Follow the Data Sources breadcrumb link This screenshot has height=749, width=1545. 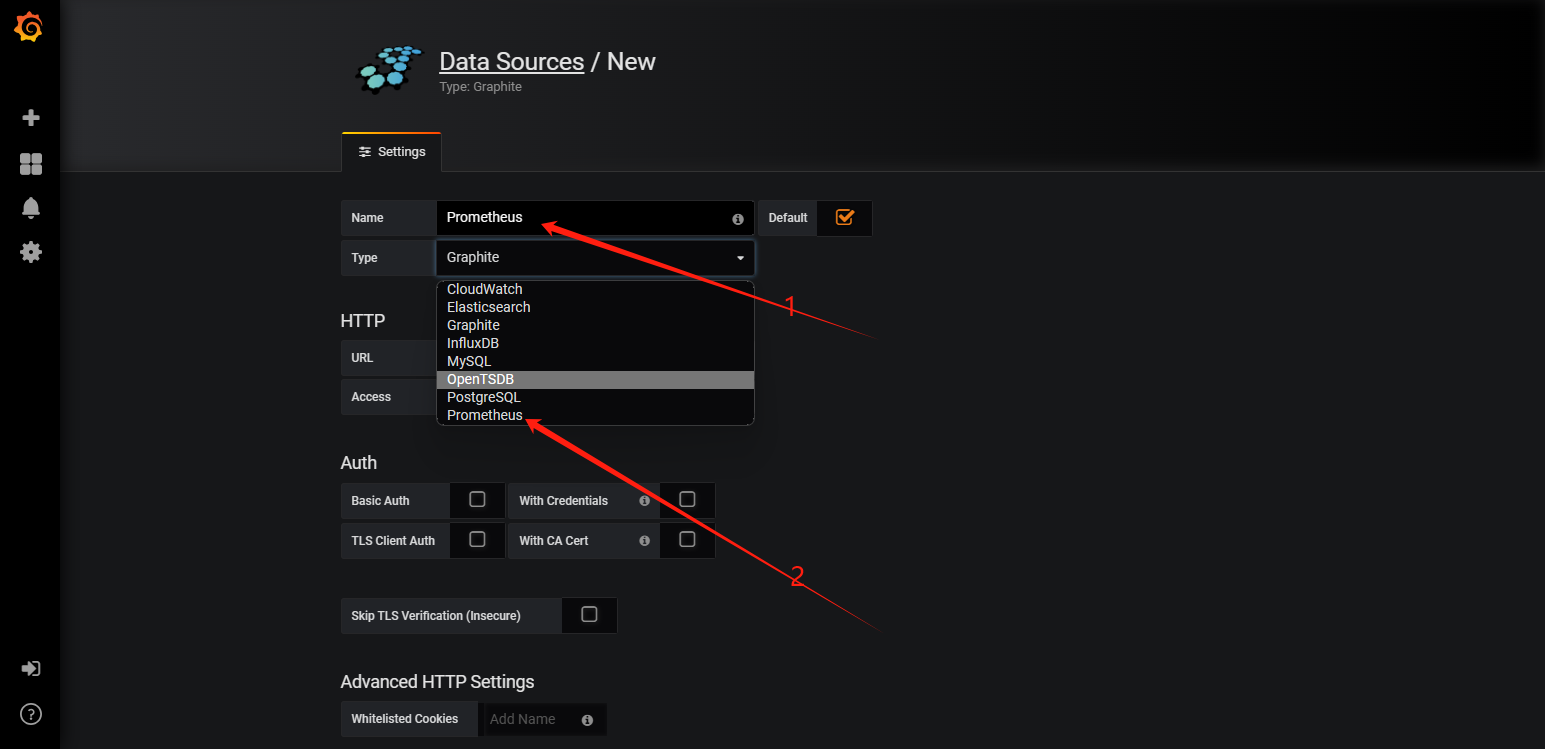(511, 62)
